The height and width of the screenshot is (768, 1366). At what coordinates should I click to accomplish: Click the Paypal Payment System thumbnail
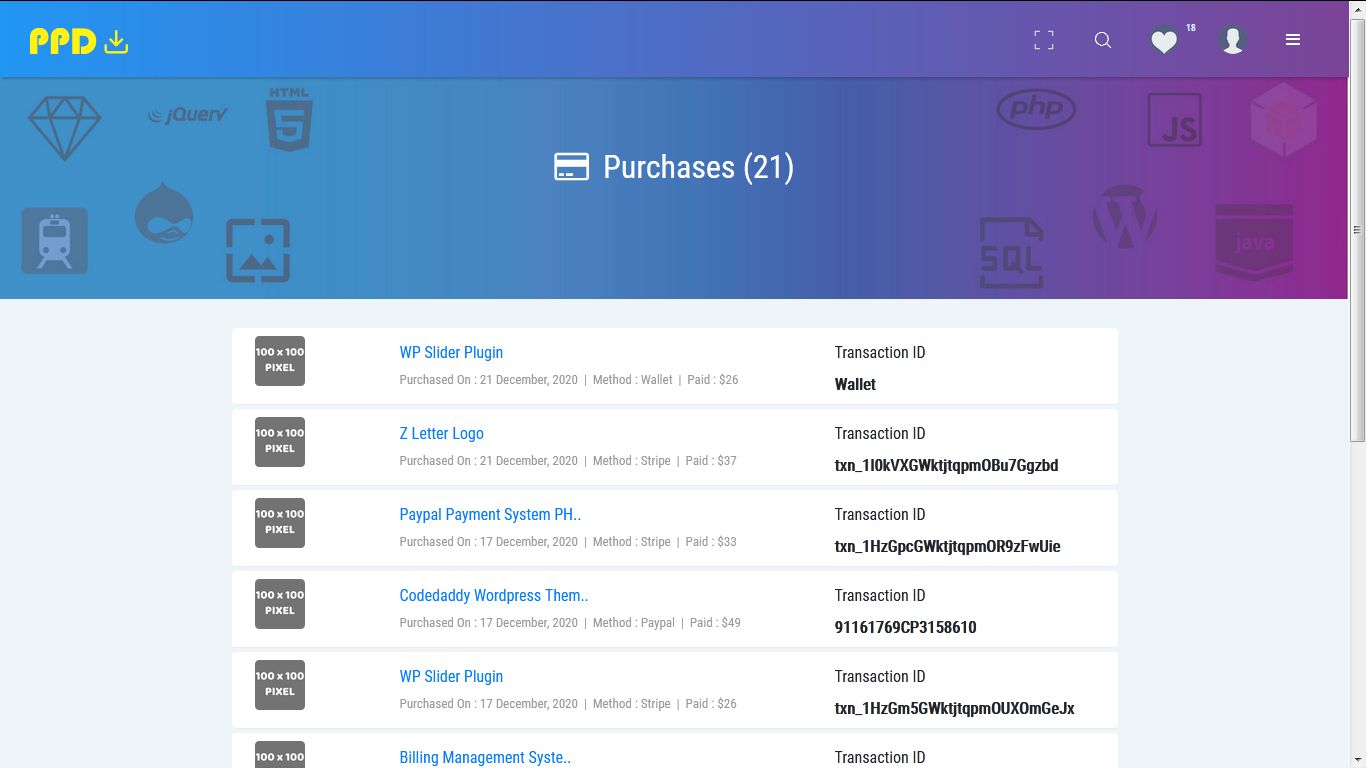280,522
